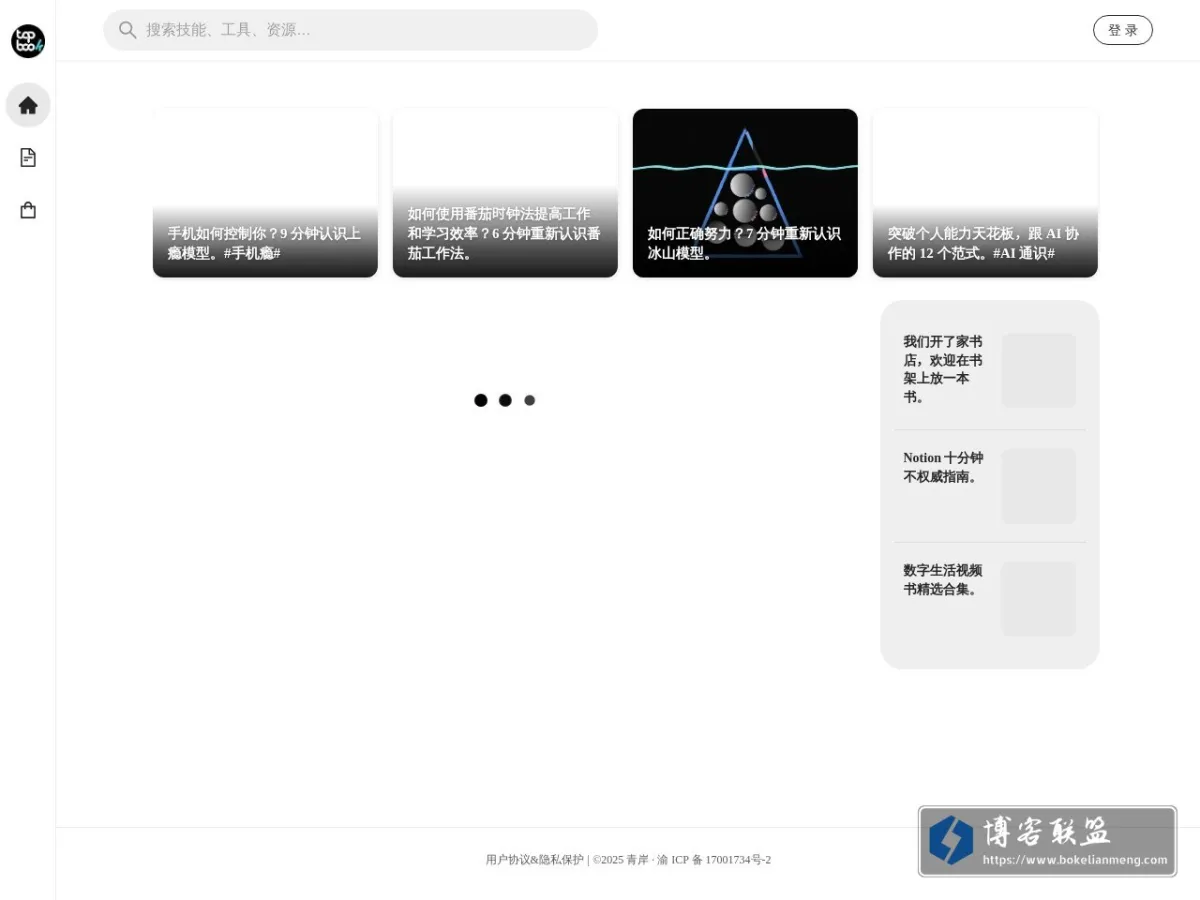The image size is (1200, 900).
Task: Click the 登录 login button
Action: coord(1123,30)
